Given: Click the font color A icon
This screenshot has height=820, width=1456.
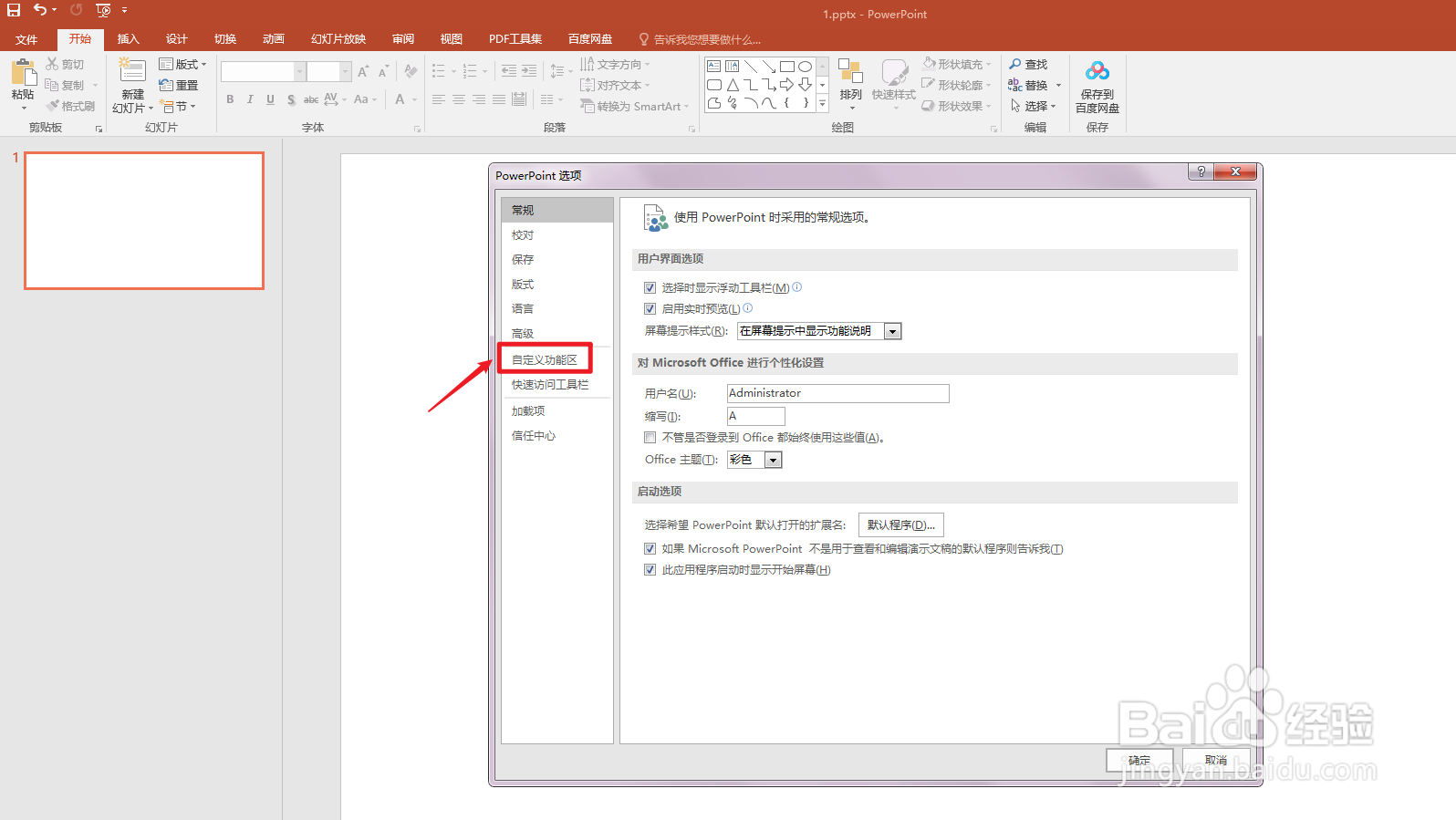Looking at the screenshot, I should pos(400,99).
